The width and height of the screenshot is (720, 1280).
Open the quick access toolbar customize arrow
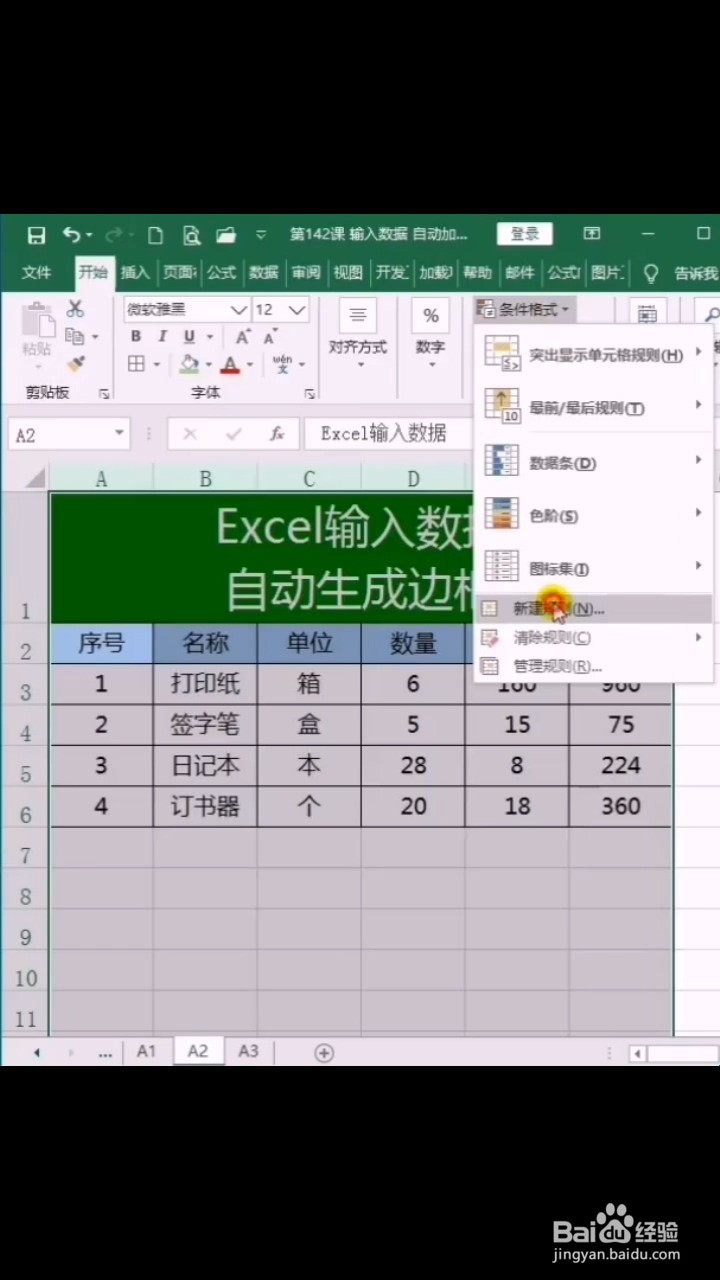coord(261,235)
